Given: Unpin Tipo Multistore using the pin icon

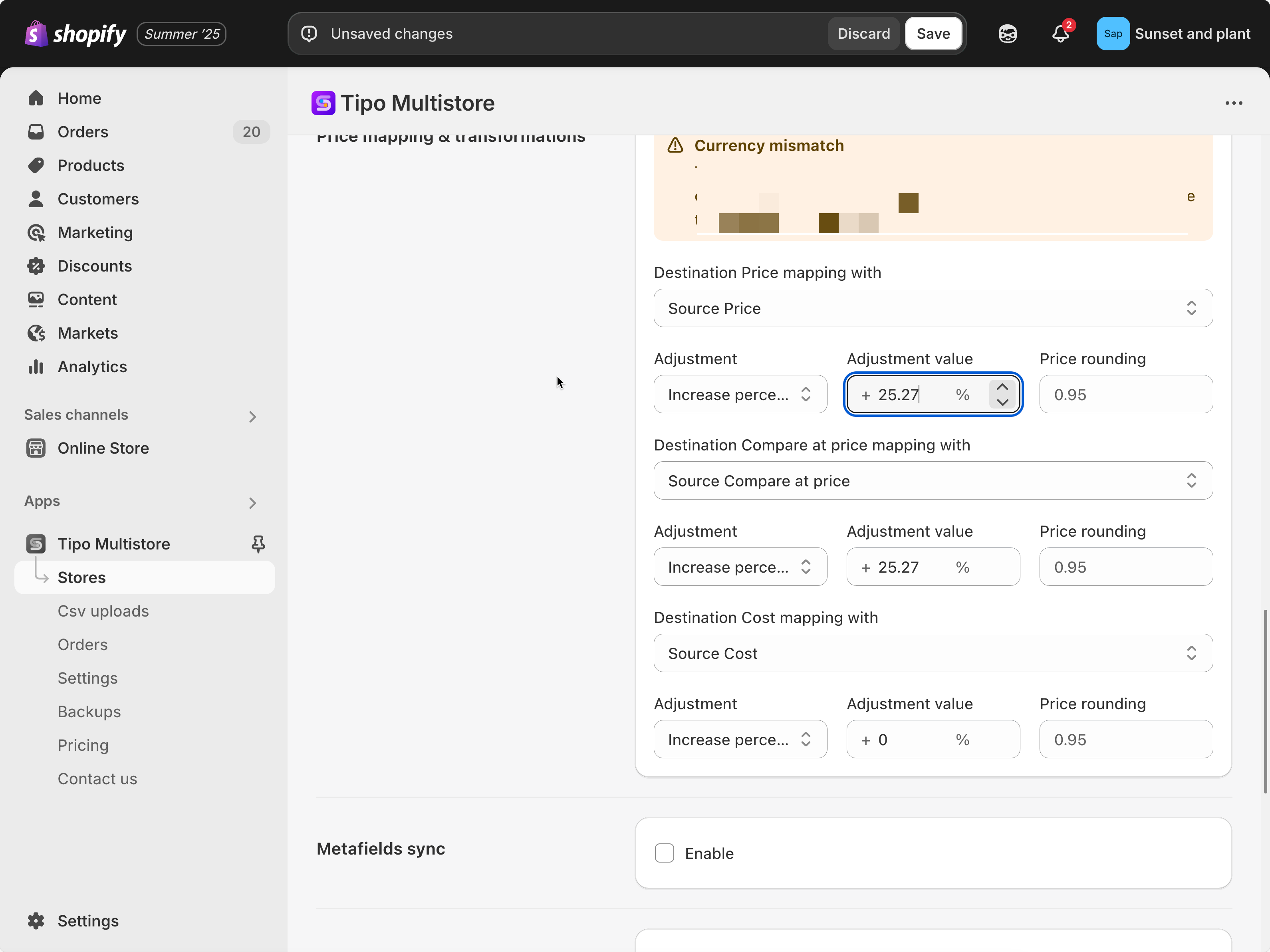Looking at the screenshot, I should [x=258, y=544].
